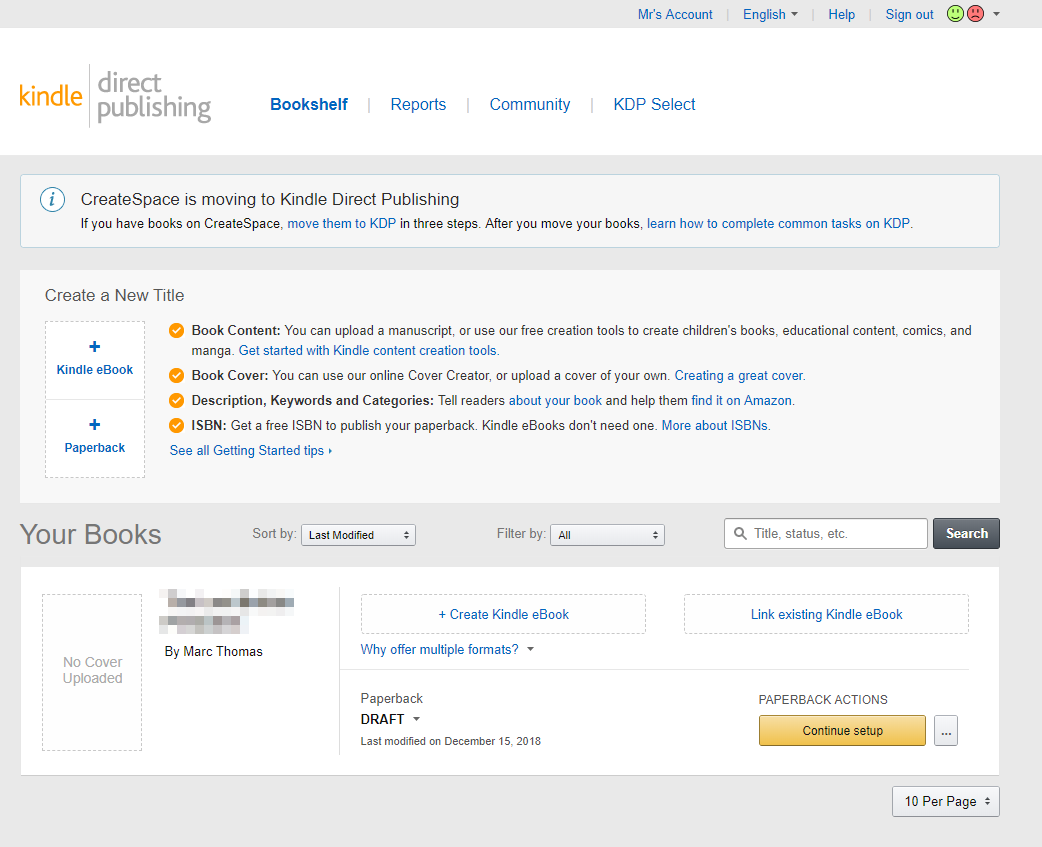Viewport: 1042px width, 847px height.
Task: Open the paperback actions ellipsis menu
Action: tap(946, 731)
